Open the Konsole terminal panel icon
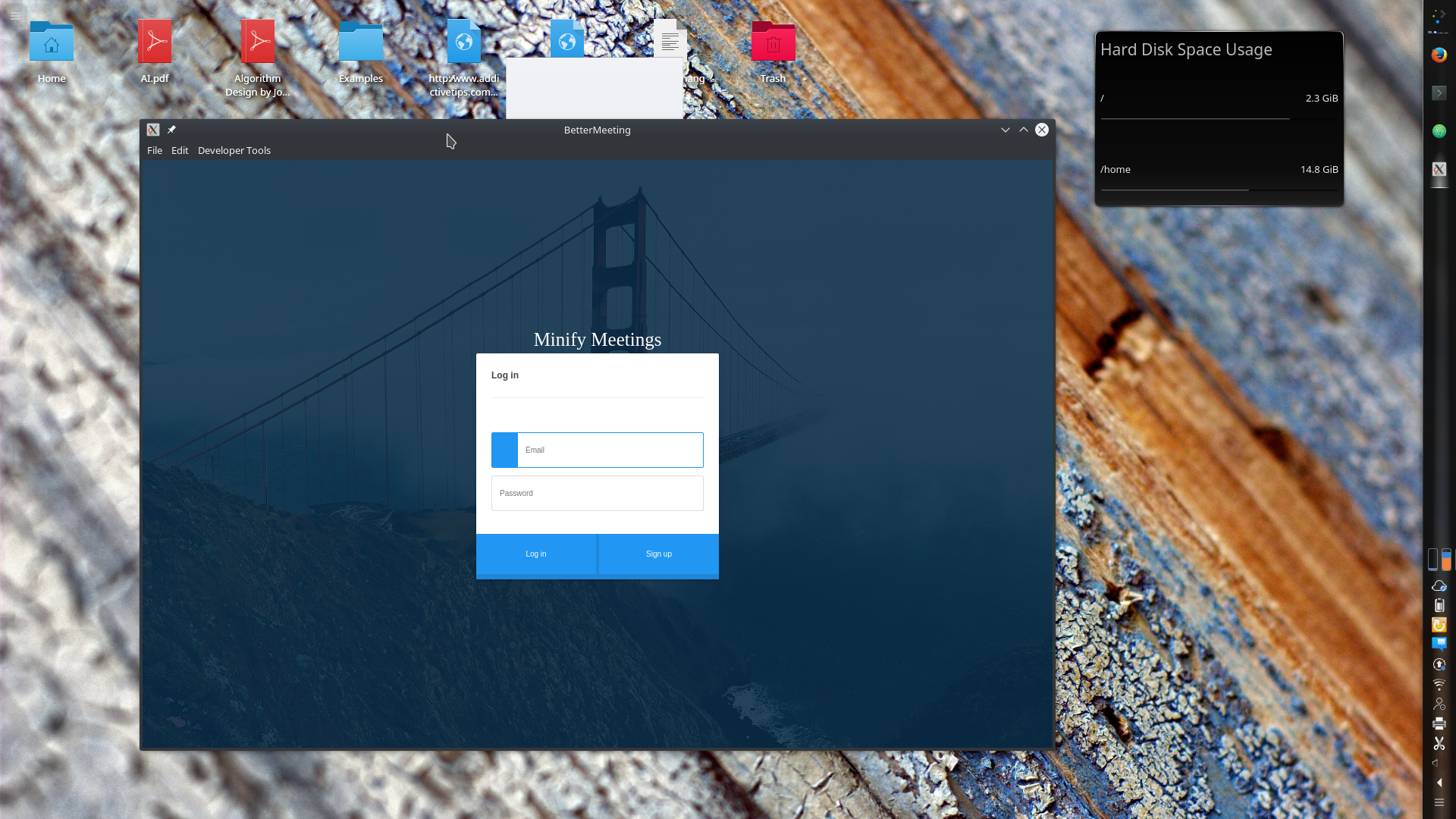 [x=1439, y=93]
